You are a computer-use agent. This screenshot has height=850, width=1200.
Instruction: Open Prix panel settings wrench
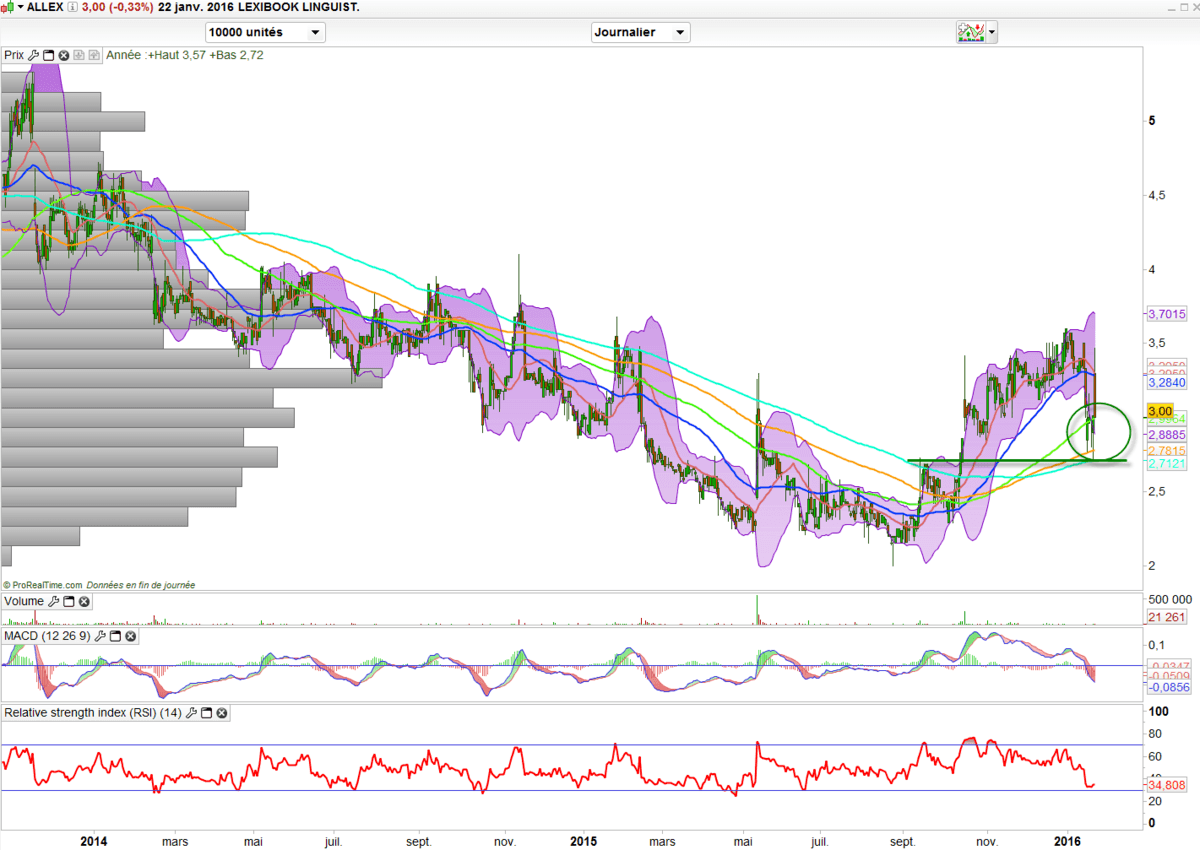(34, 56)
